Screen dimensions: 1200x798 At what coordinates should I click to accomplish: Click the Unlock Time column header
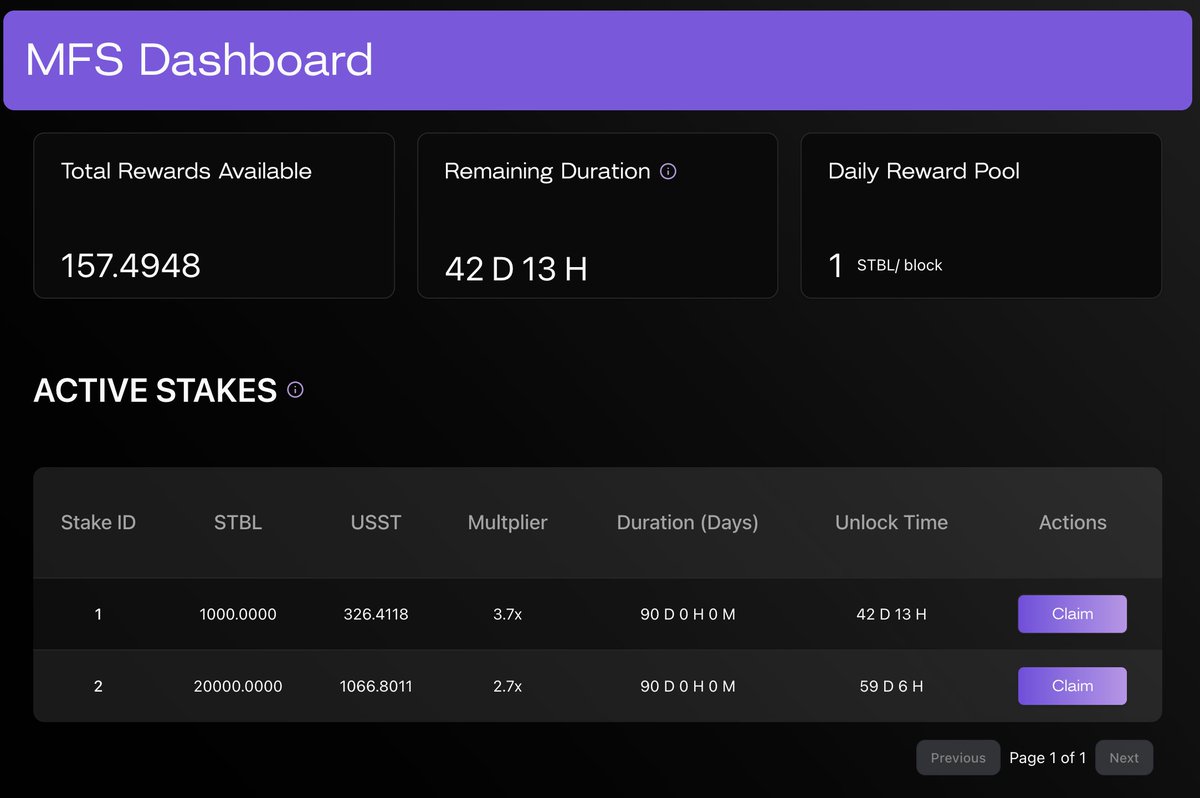[x=891, y=522]
